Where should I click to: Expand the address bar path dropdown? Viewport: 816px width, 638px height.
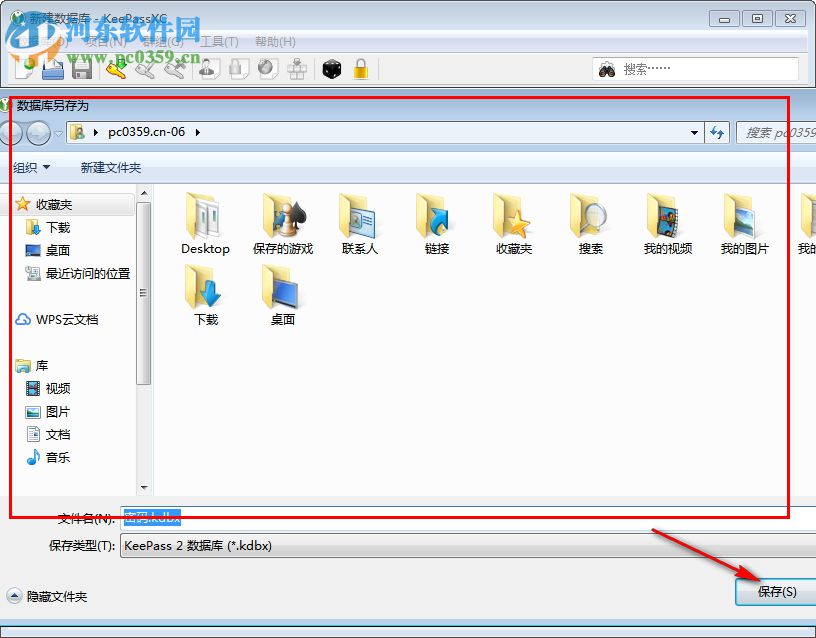tap(694, 133)
